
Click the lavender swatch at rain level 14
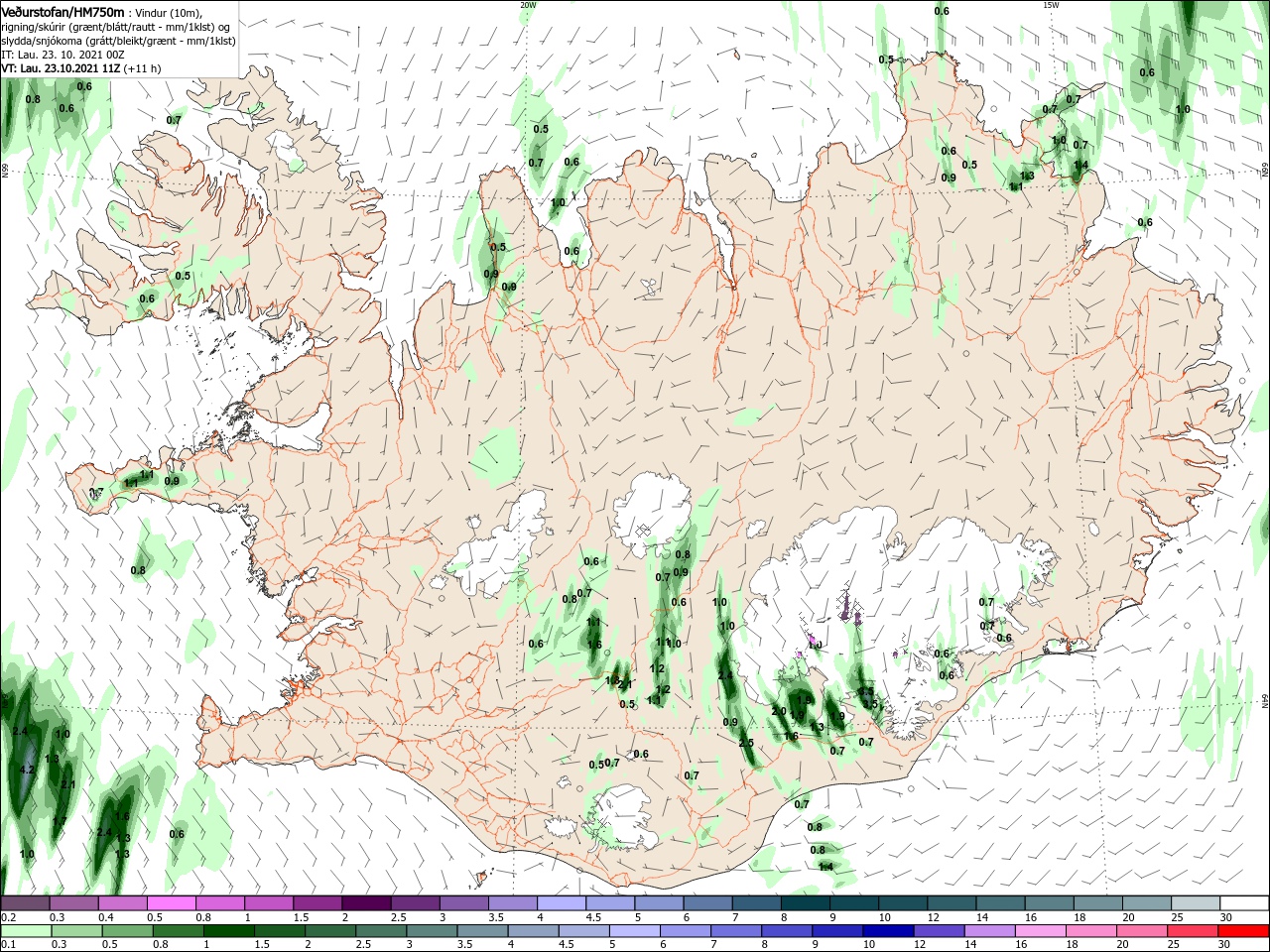(989, 931)
